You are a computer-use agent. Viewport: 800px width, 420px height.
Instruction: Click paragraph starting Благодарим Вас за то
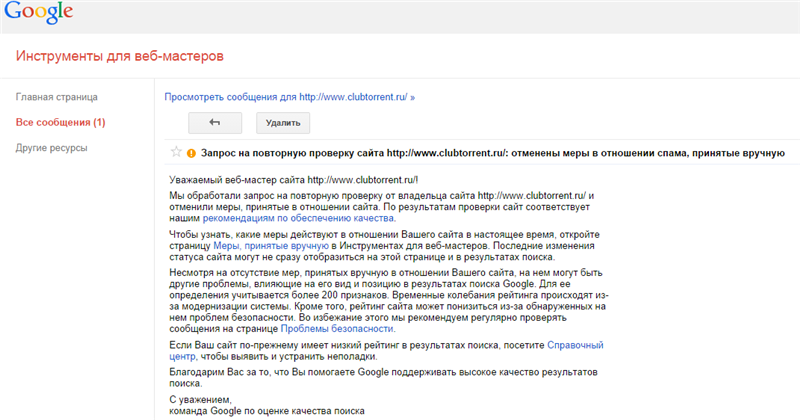click(383, 378)
